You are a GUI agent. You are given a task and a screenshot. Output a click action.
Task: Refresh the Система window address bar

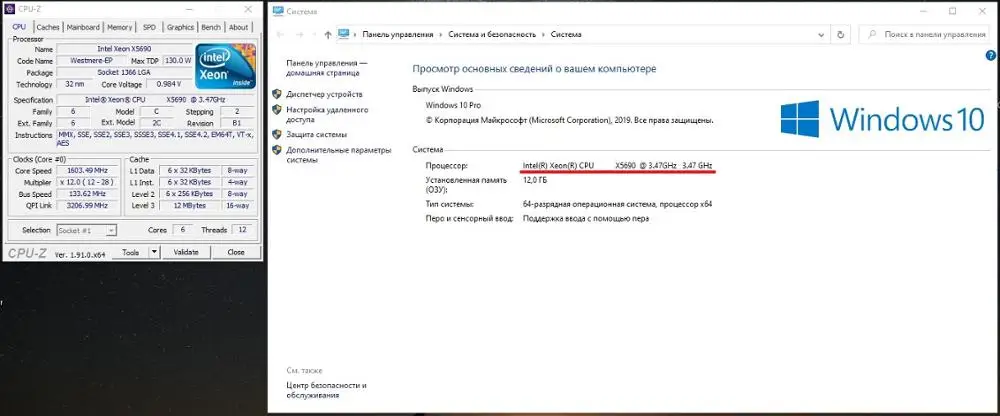[841, 34]
